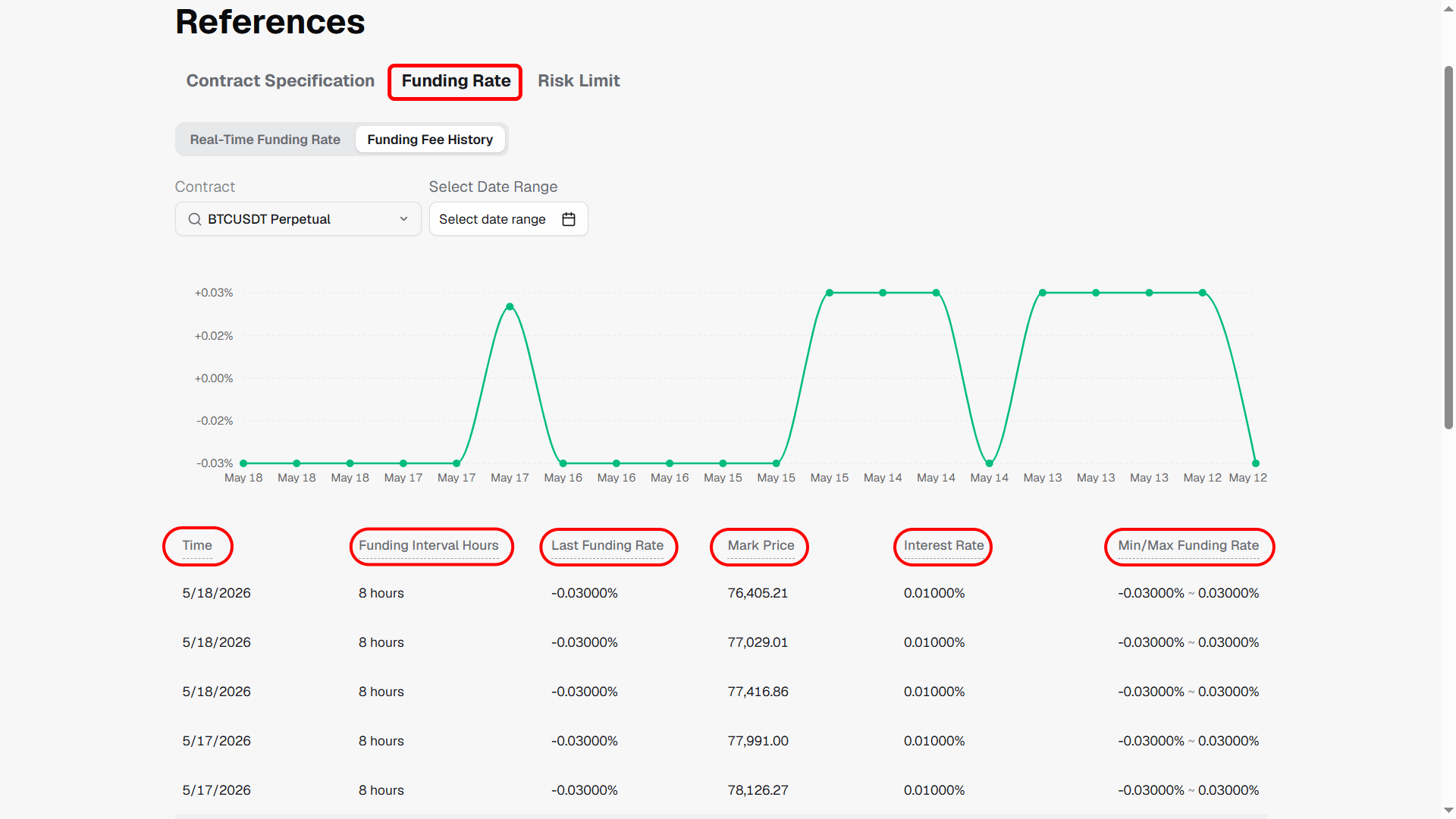The width and height of the screenshot is (1456, 819).
Task: Click the Last Funding Rate column header
Action: 607,545
